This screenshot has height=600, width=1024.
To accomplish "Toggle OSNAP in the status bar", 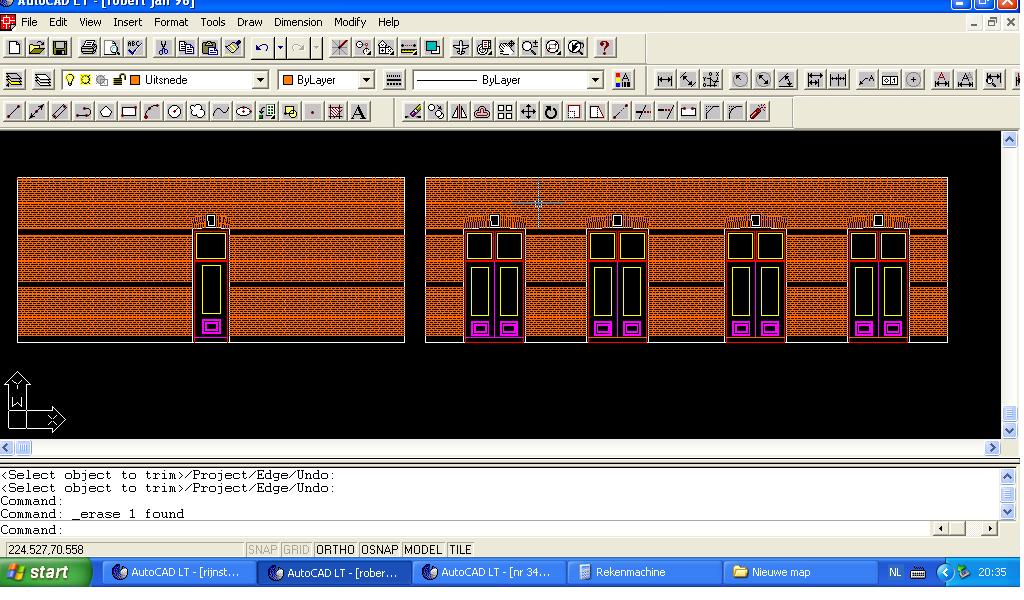I will (x=379, y=550).
